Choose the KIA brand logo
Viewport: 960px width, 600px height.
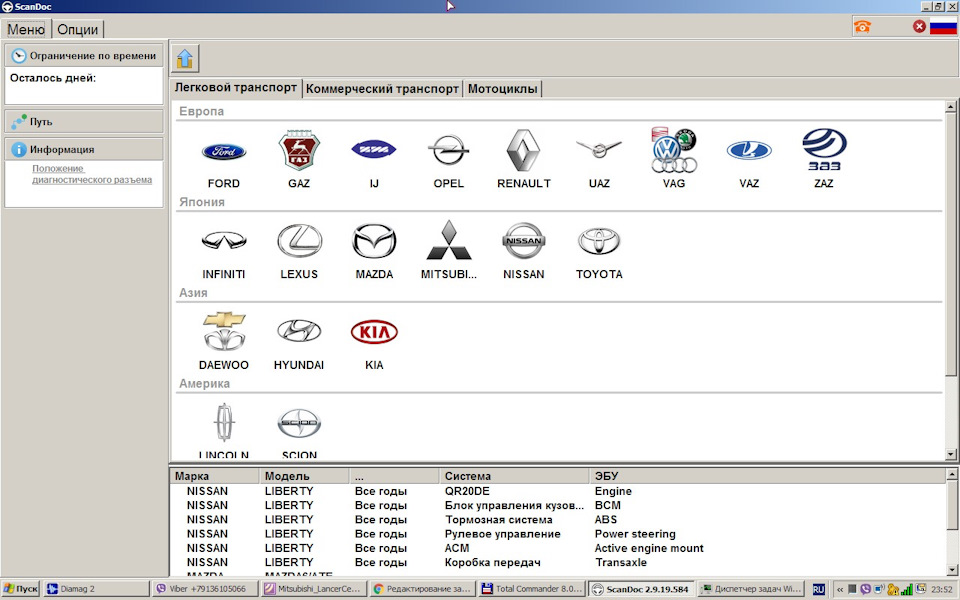tap(374, 332)
